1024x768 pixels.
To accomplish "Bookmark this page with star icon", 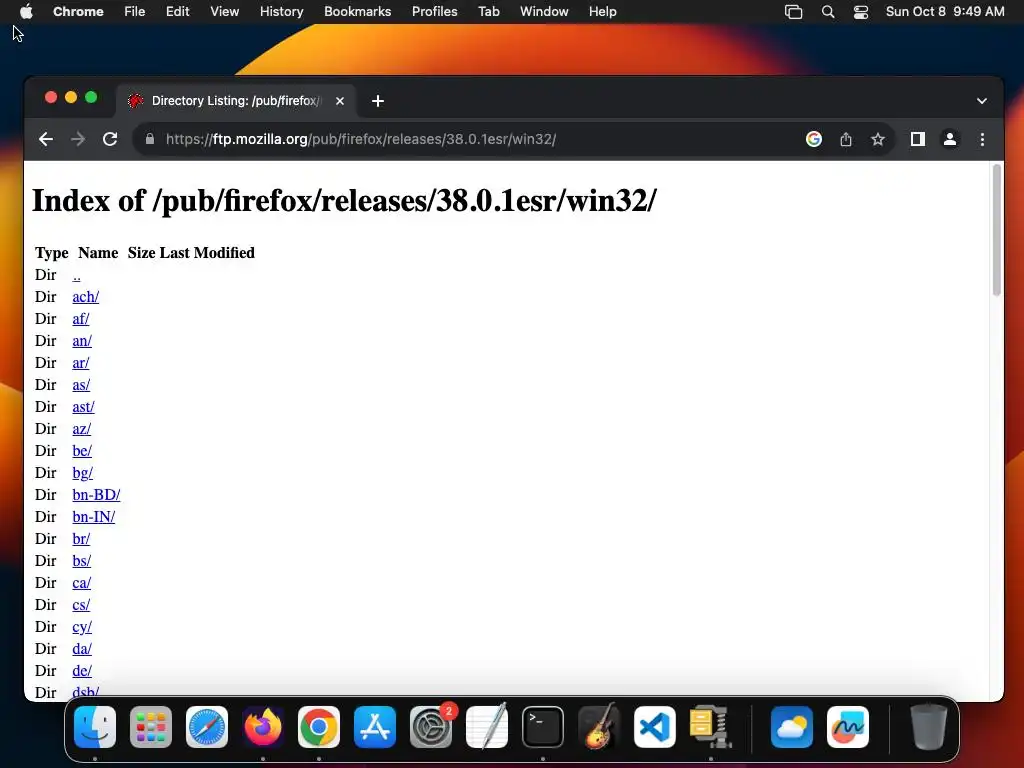I will tap(878, 139).
